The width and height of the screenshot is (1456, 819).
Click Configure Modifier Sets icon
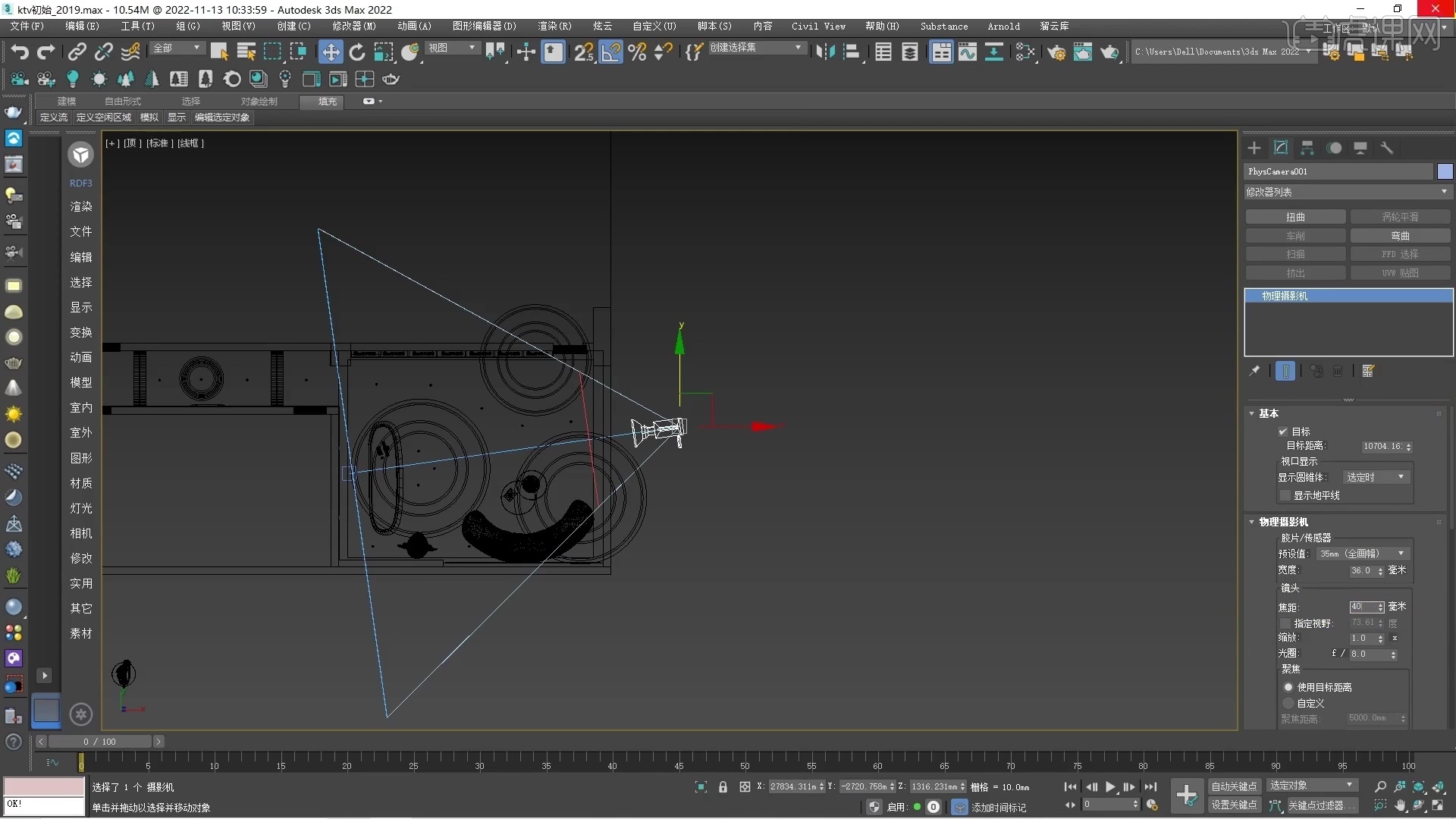tap(1368, 371)
